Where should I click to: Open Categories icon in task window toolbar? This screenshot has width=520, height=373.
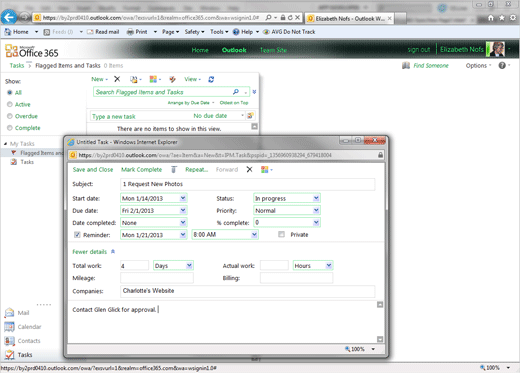coord(265,170)
